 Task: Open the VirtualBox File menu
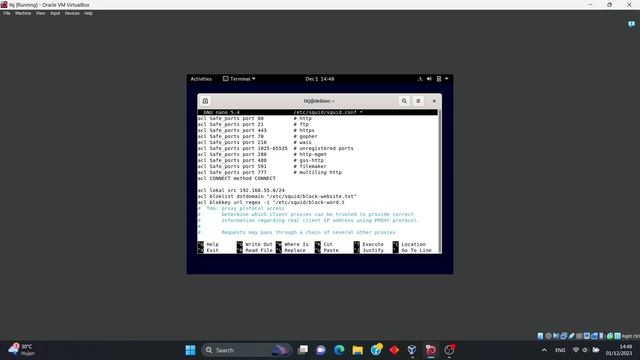(7, 13)
